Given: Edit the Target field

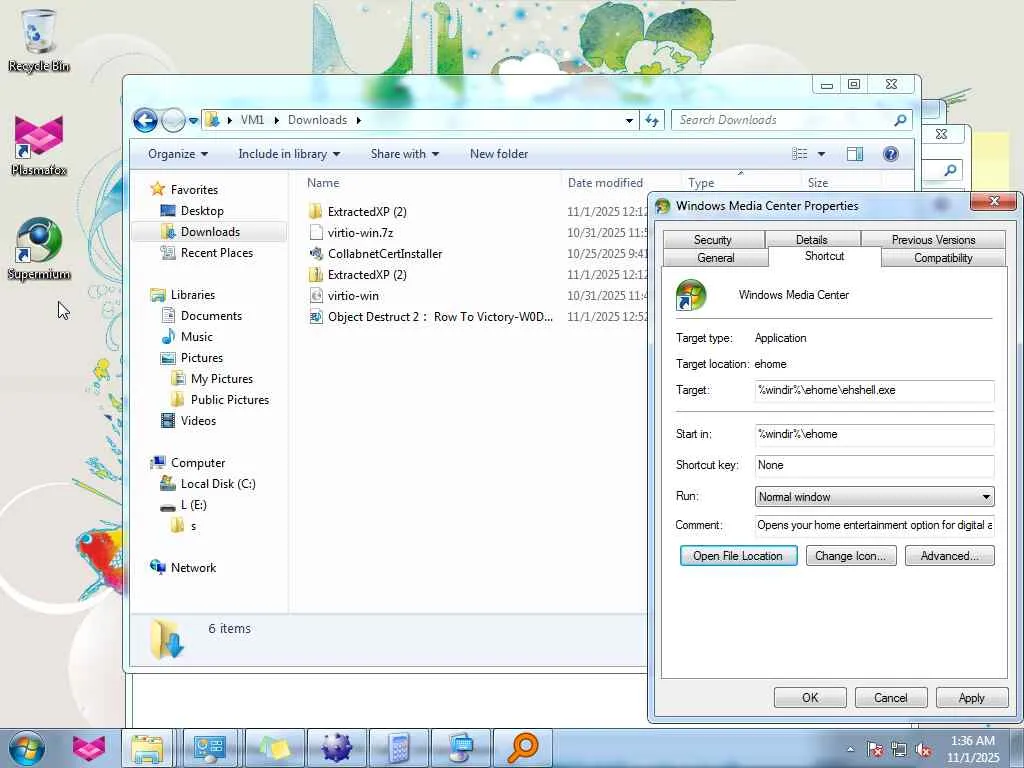Looking at the screenshot, I should [874, 391].
